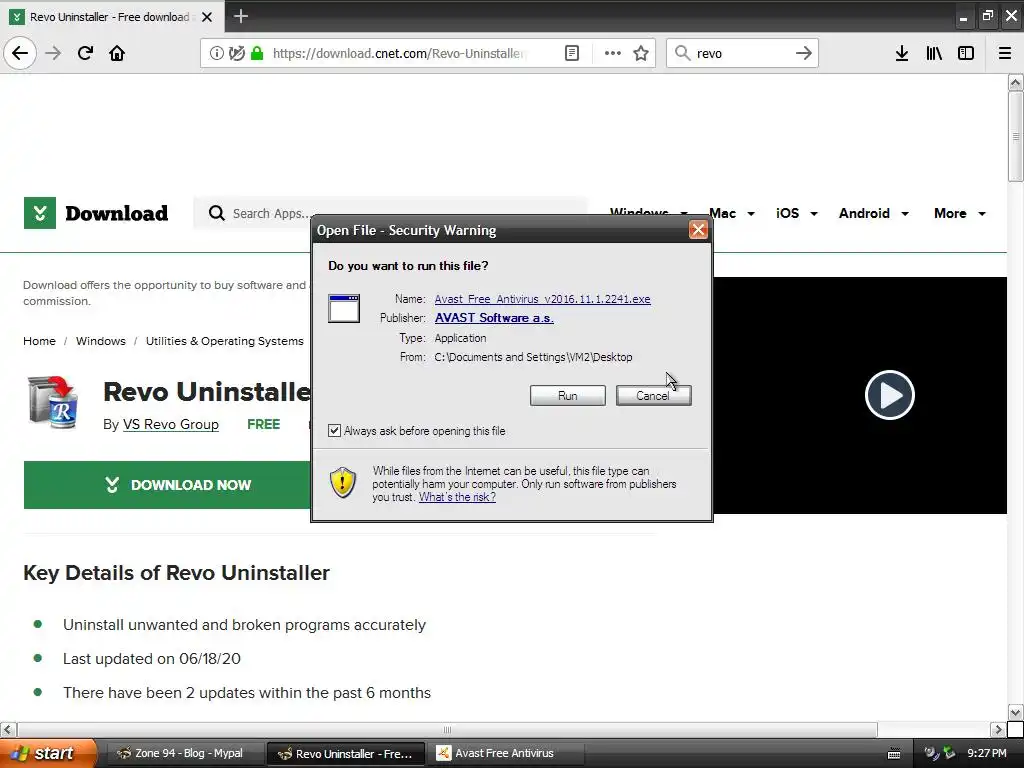
Task: Click the vertical scrollbar thumb
Action: coord(1016,136)
